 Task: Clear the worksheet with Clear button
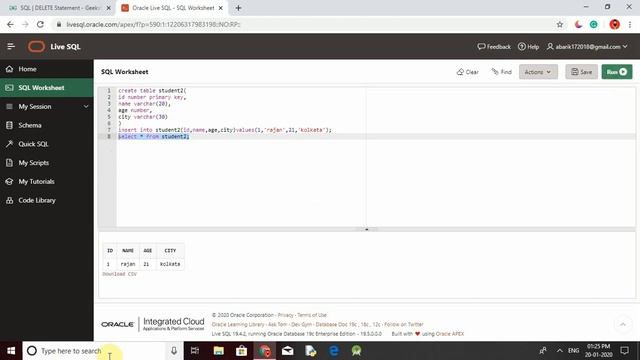468,72
